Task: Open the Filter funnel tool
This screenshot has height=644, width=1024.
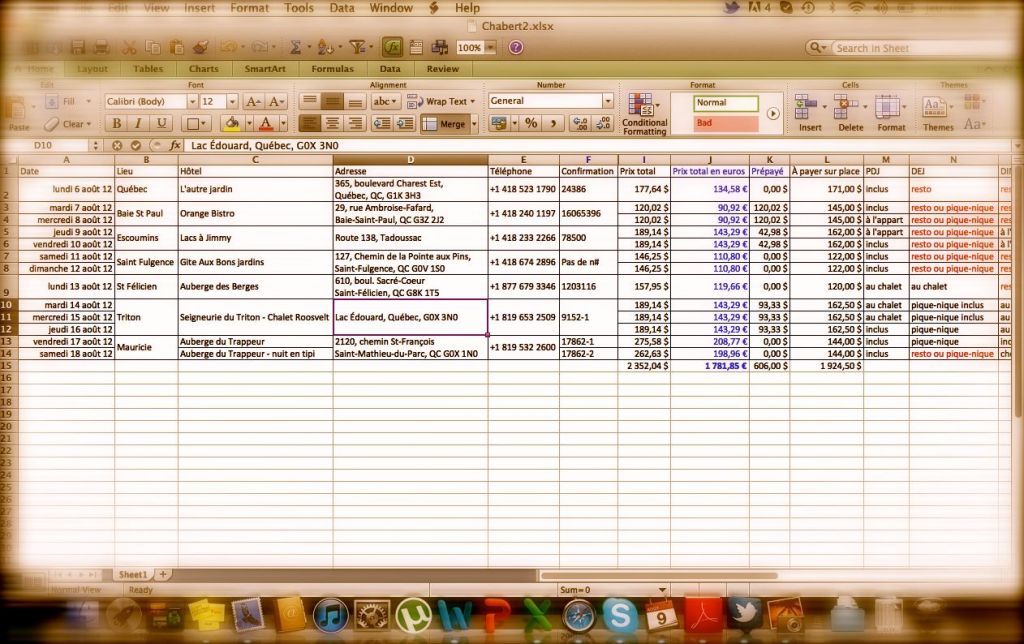Action: [358, 47]
